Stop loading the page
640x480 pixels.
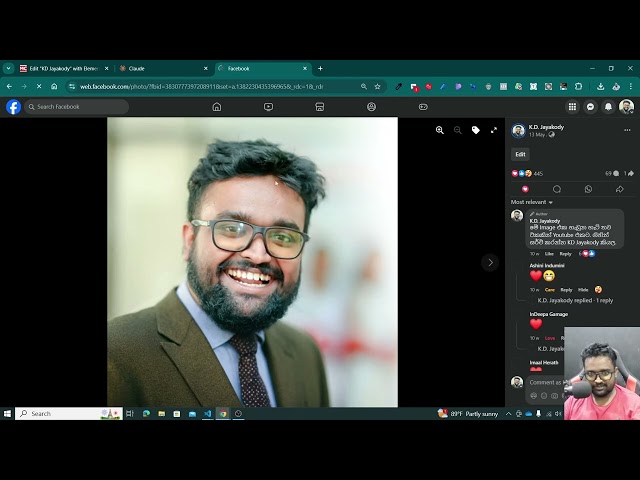coord(39,87)
